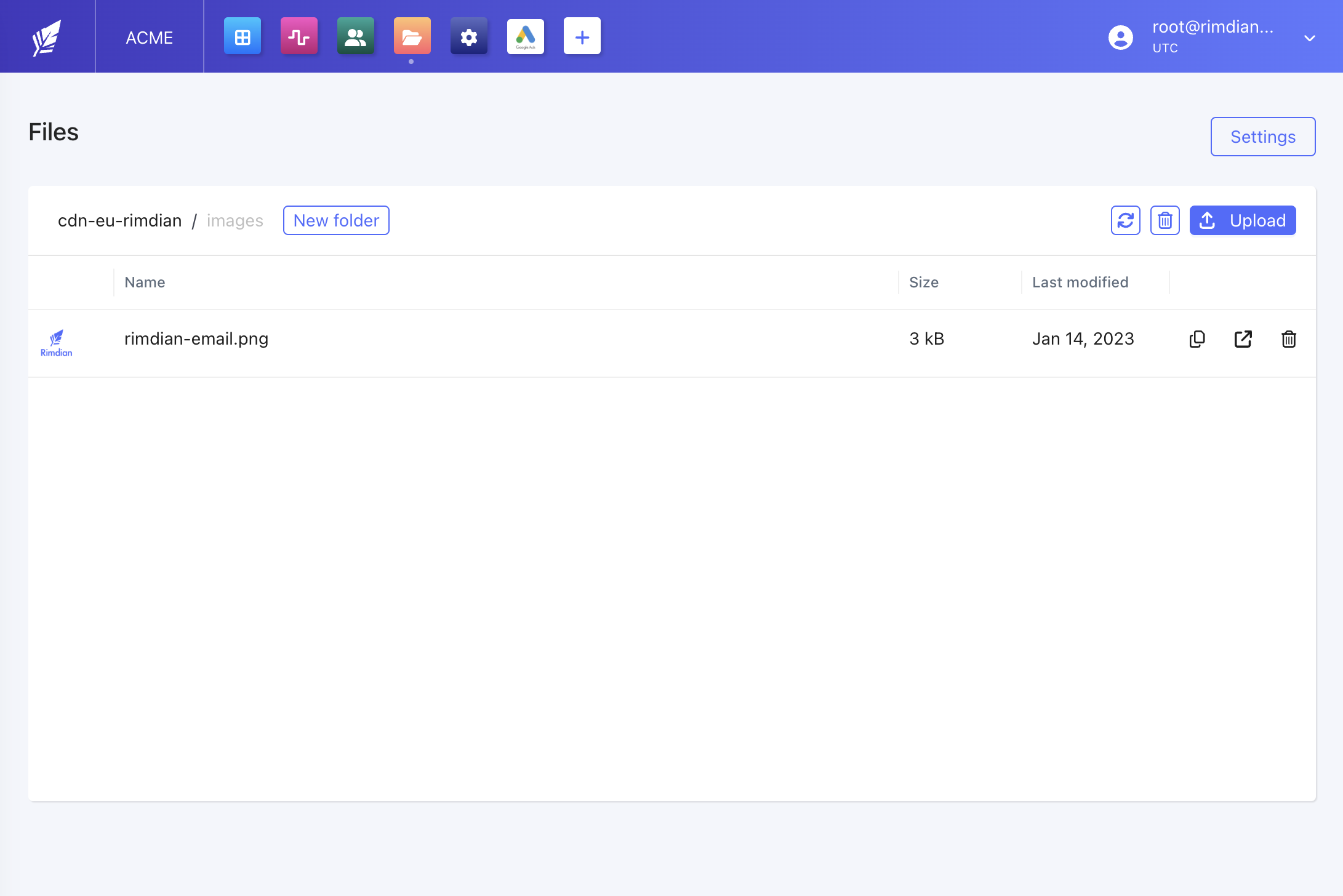Click the user account avatar
This screenshot has height=896, width=1343.
(x=1120, y=36)
